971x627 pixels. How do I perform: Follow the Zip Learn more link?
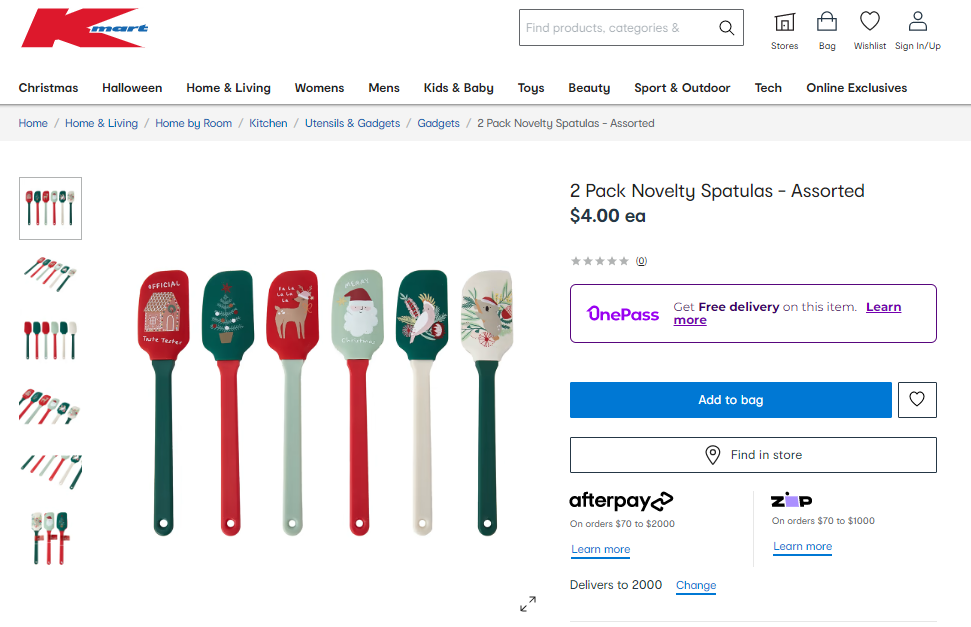click(802, 546)
